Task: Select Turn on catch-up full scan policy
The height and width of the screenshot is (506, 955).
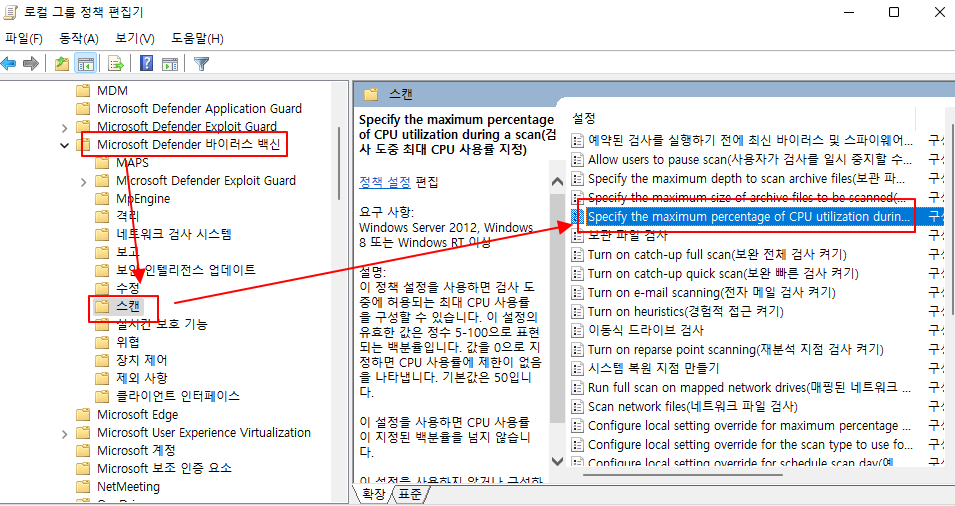Action: [x=709, y=255]
